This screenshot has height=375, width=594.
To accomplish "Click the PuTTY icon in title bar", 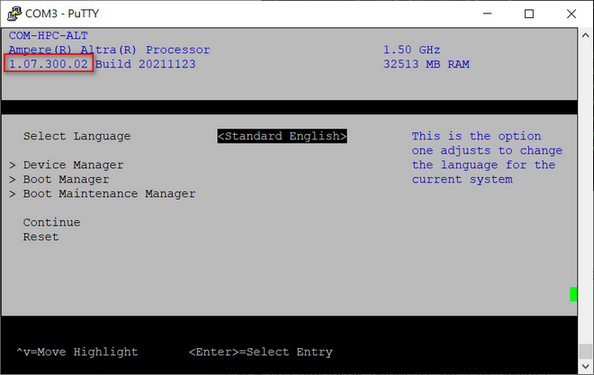I will [14, 13].
